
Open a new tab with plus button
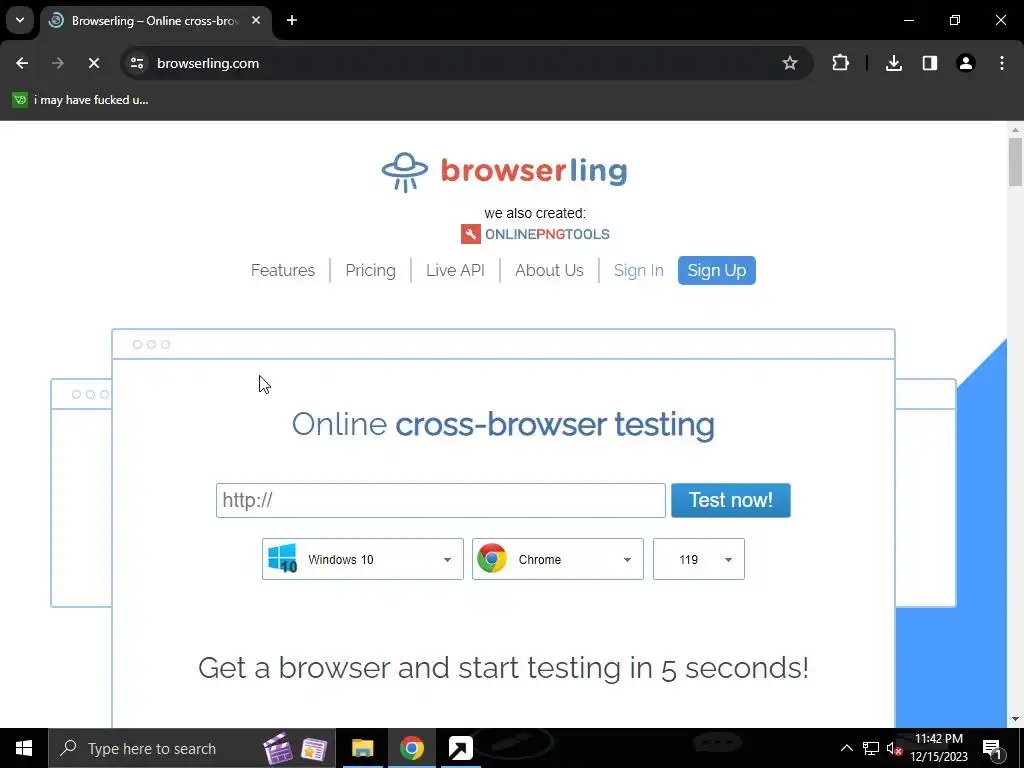[292, 20]
